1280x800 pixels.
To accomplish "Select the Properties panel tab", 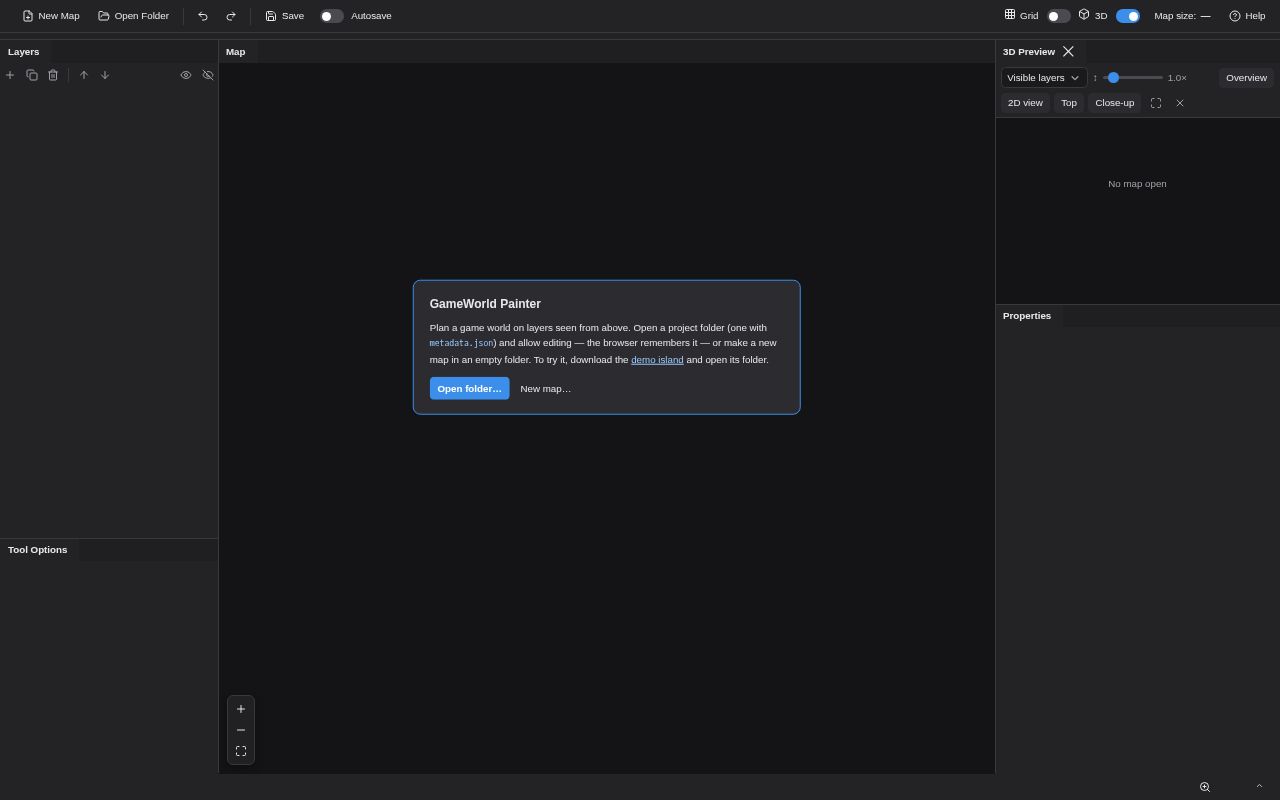I will [1027, 316].
